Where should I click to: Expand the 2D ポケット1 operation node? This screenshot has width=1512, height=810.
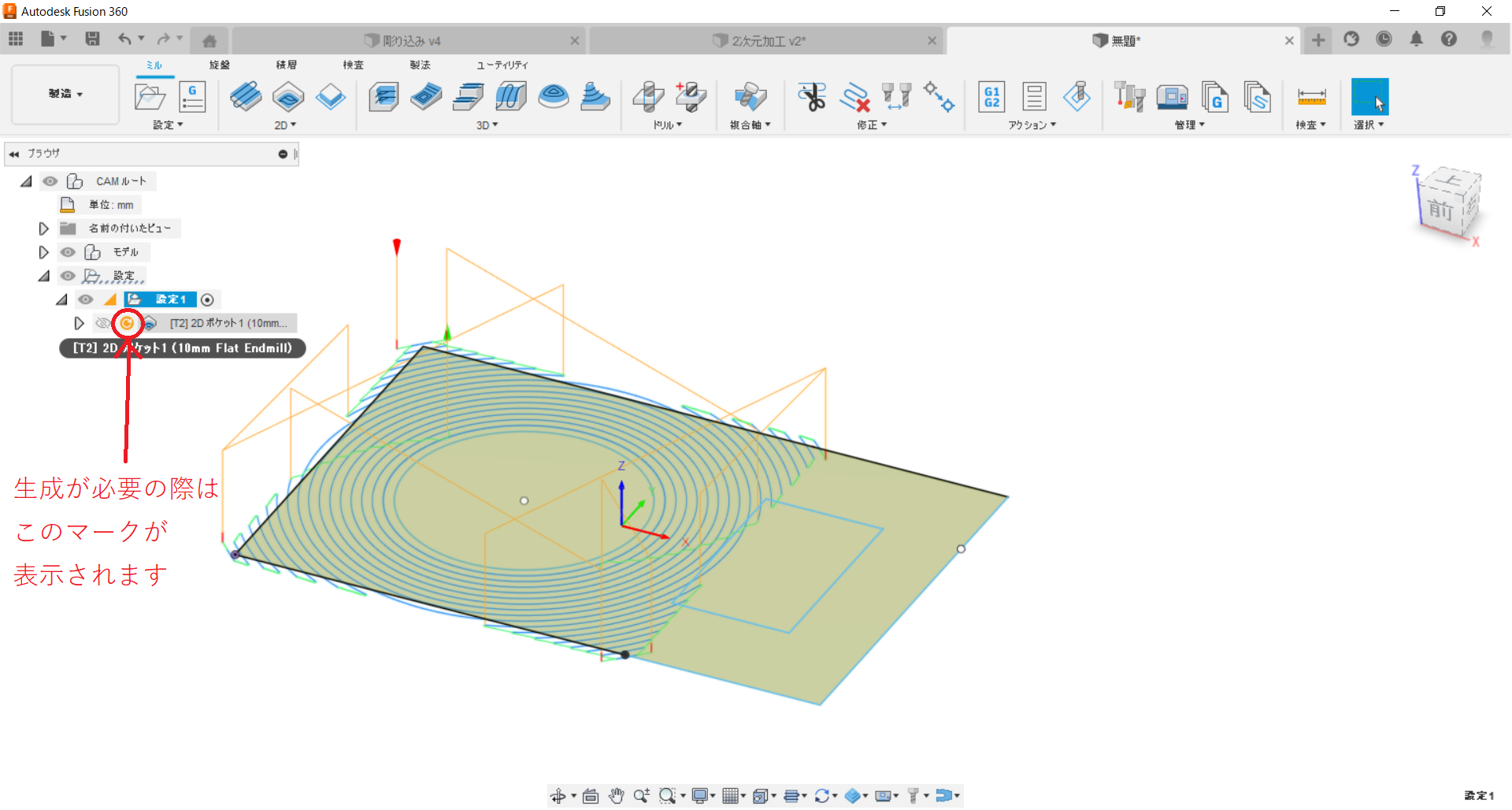coord(79,323)
